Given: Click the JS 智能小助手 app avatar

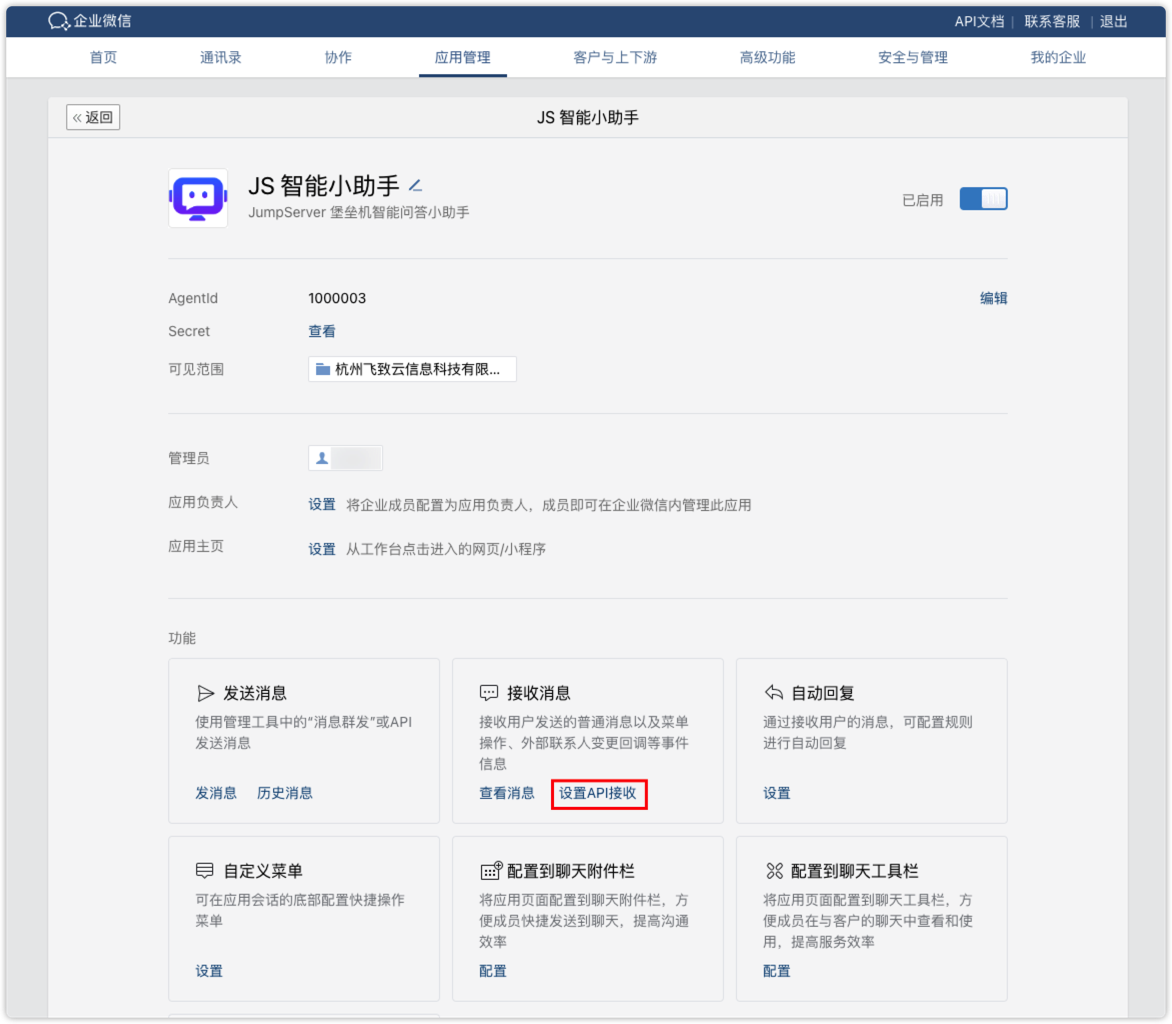Looking at the screenshot, I should (197, 198).
